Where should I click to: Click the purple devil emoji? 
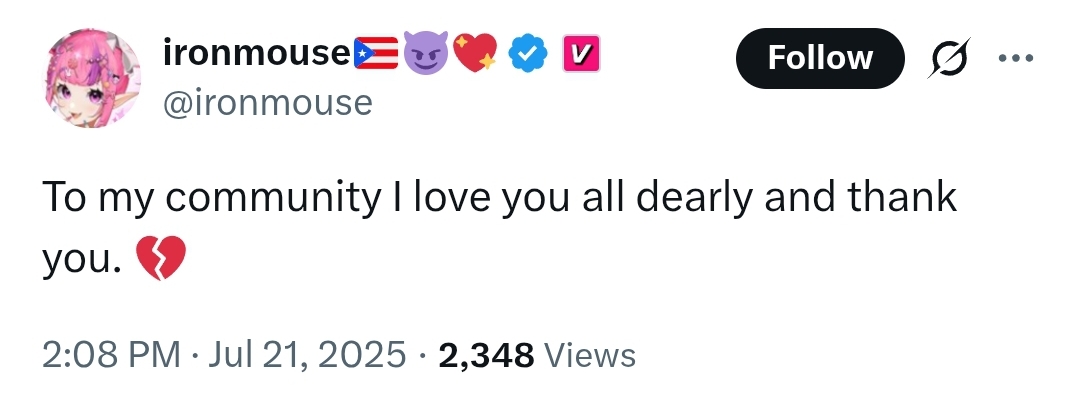(x=425, y=54)
